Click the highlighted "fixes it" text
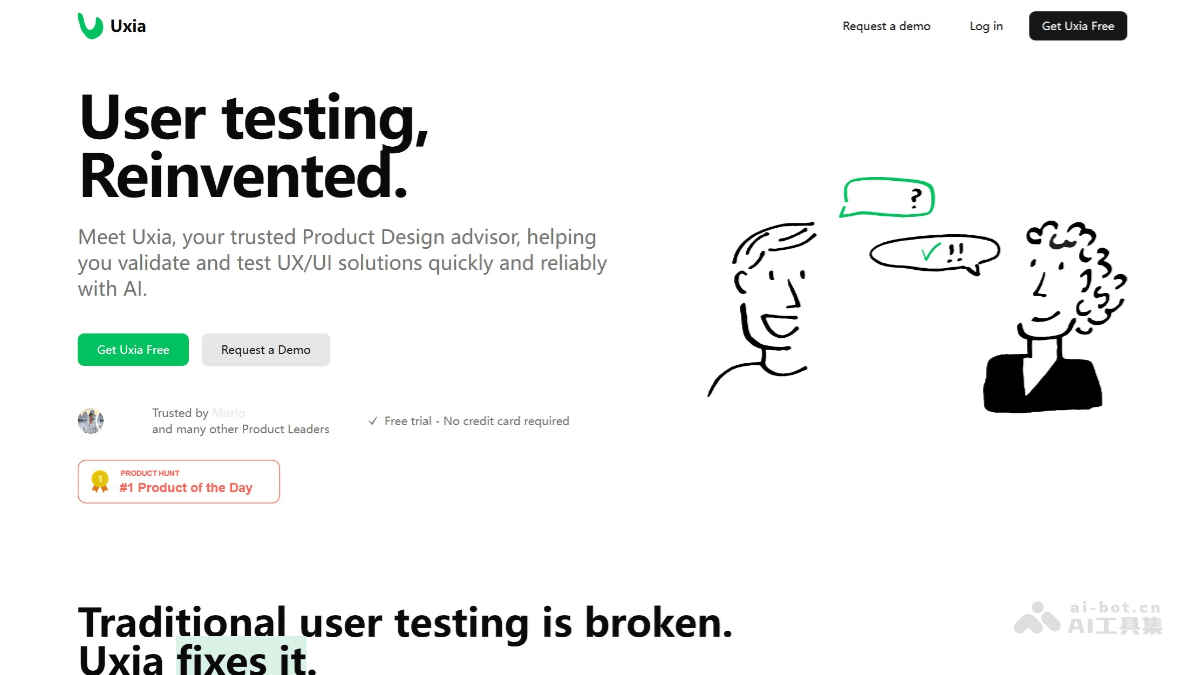The width and height of the screenshot is (1200, 675). coord(241,658)
